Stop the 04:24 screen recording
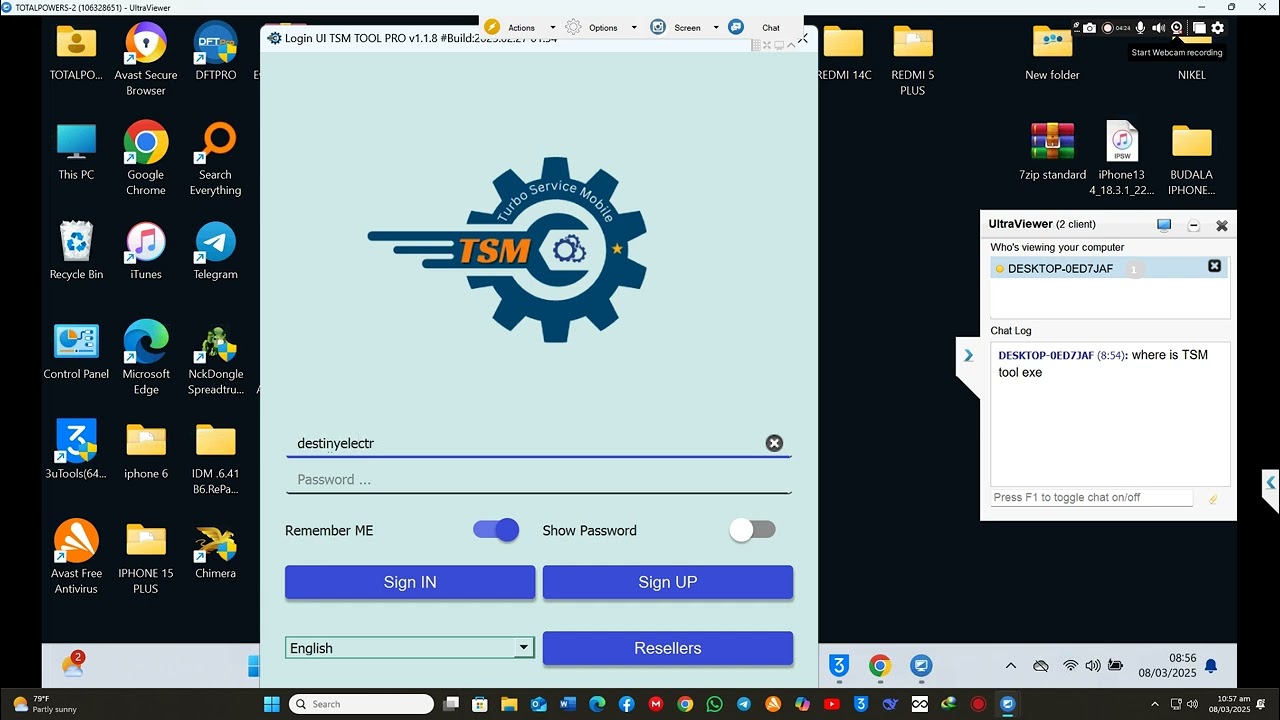This screenshot has width=1280, height=720. pyautogui.click(x=1107, y=28)
